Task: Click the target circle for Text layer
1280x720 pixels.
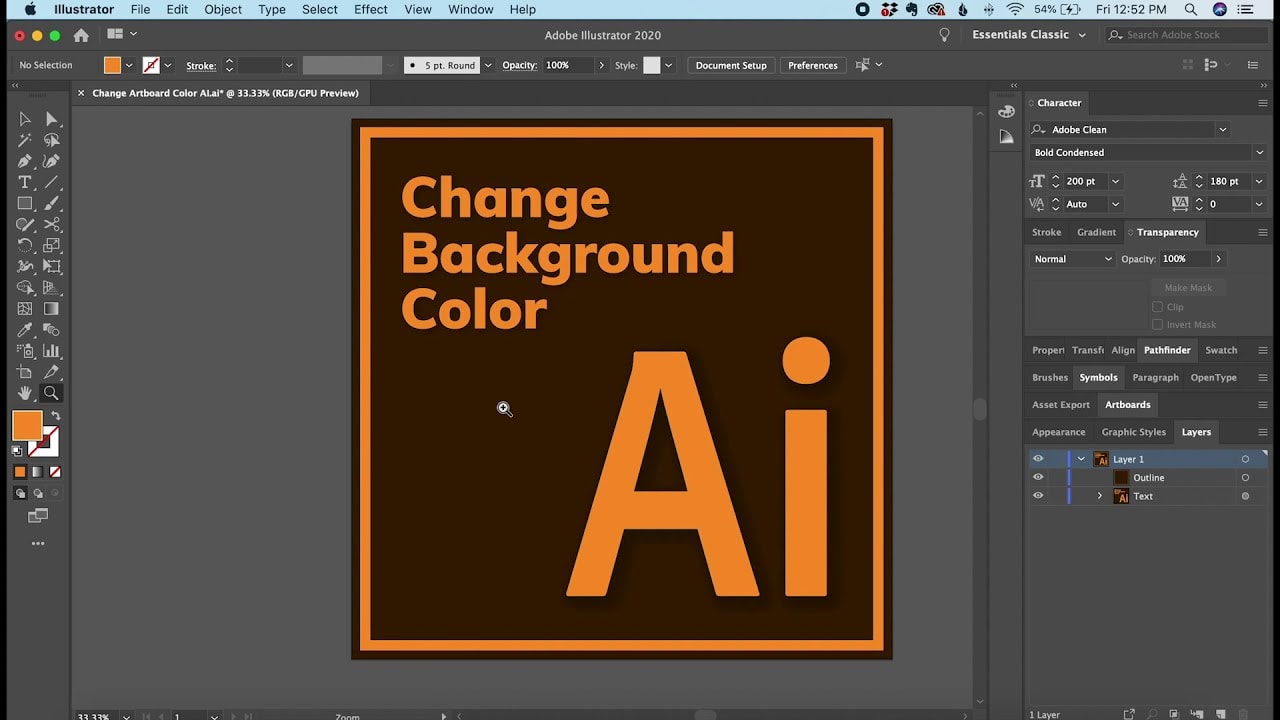Action: click(1245, 496)
